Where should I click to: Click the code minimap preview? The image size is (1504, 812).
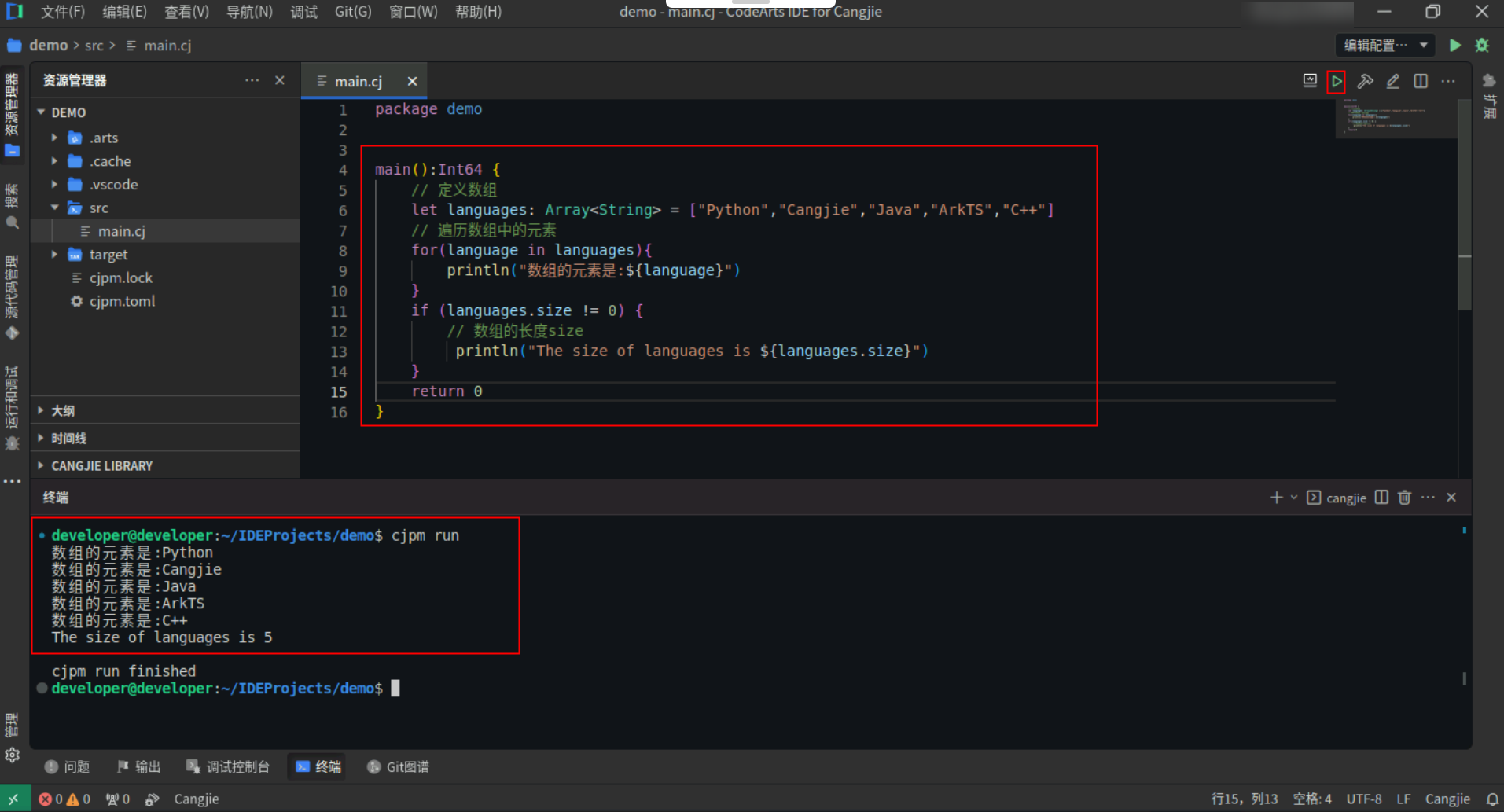pos(1396,118)
